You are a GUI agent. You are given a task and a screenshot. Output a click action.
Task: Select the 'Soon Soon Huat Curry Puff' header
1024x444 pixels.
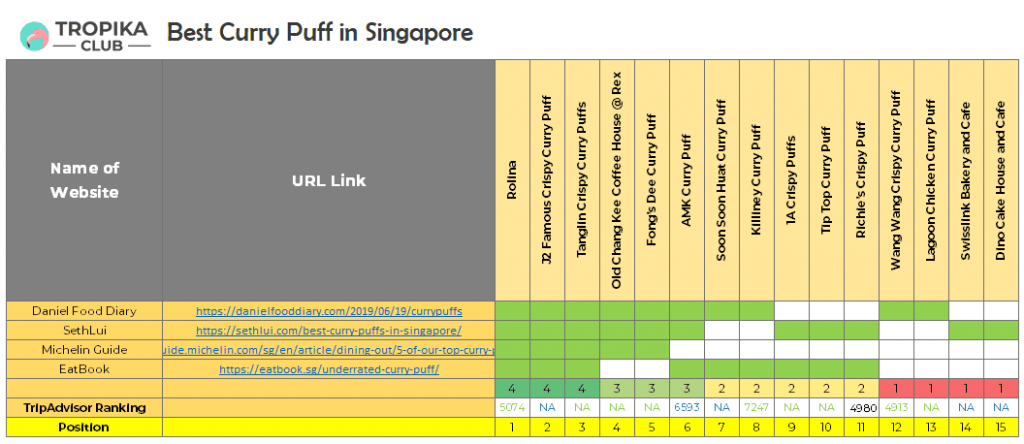point(722,180)
